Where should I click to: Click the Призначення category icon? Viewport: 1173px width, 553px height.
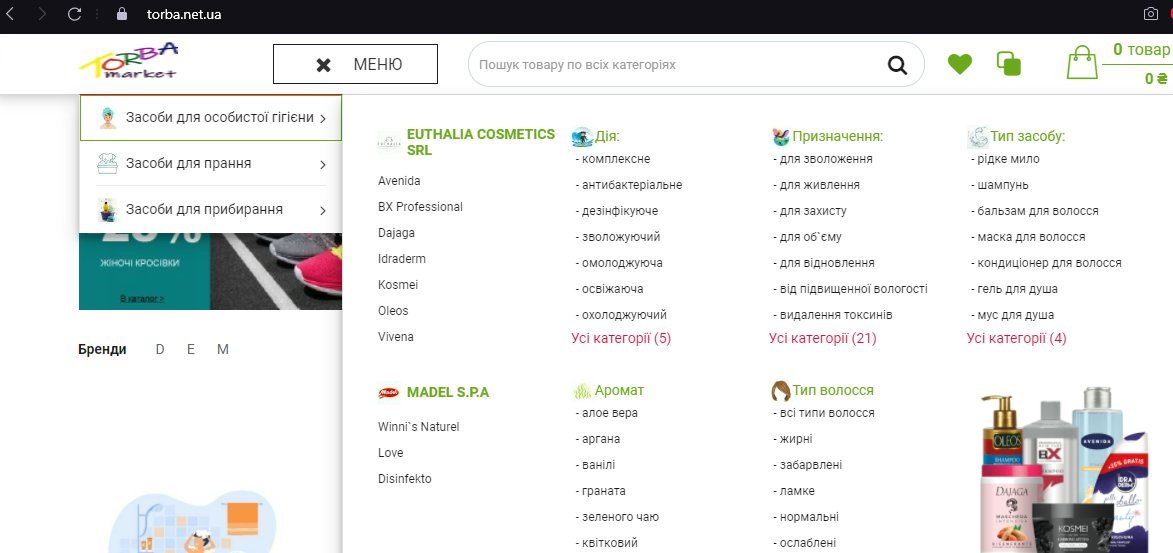coord(780,137)
